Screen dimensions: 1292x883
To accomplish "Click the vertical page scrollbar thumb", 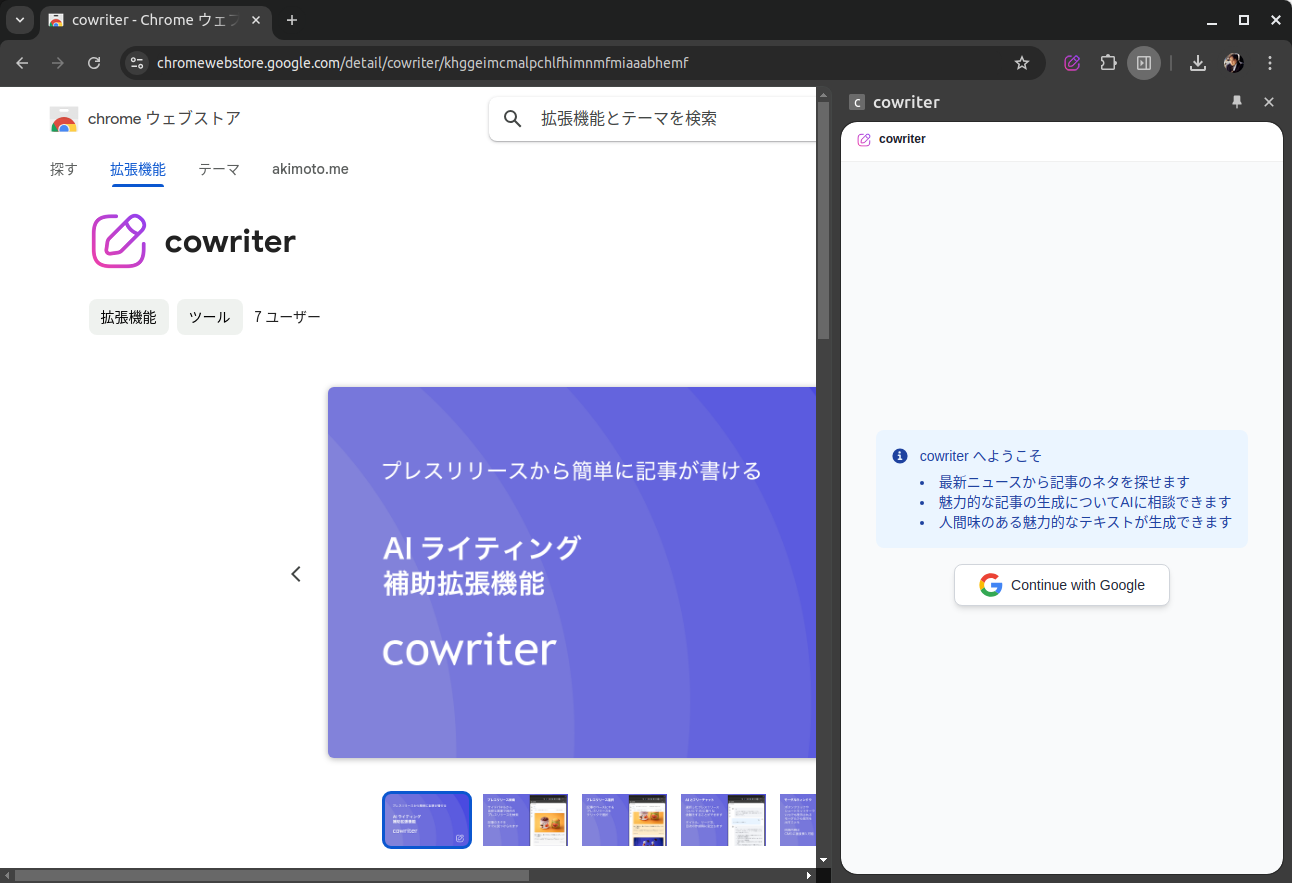I will click(824, 220).
